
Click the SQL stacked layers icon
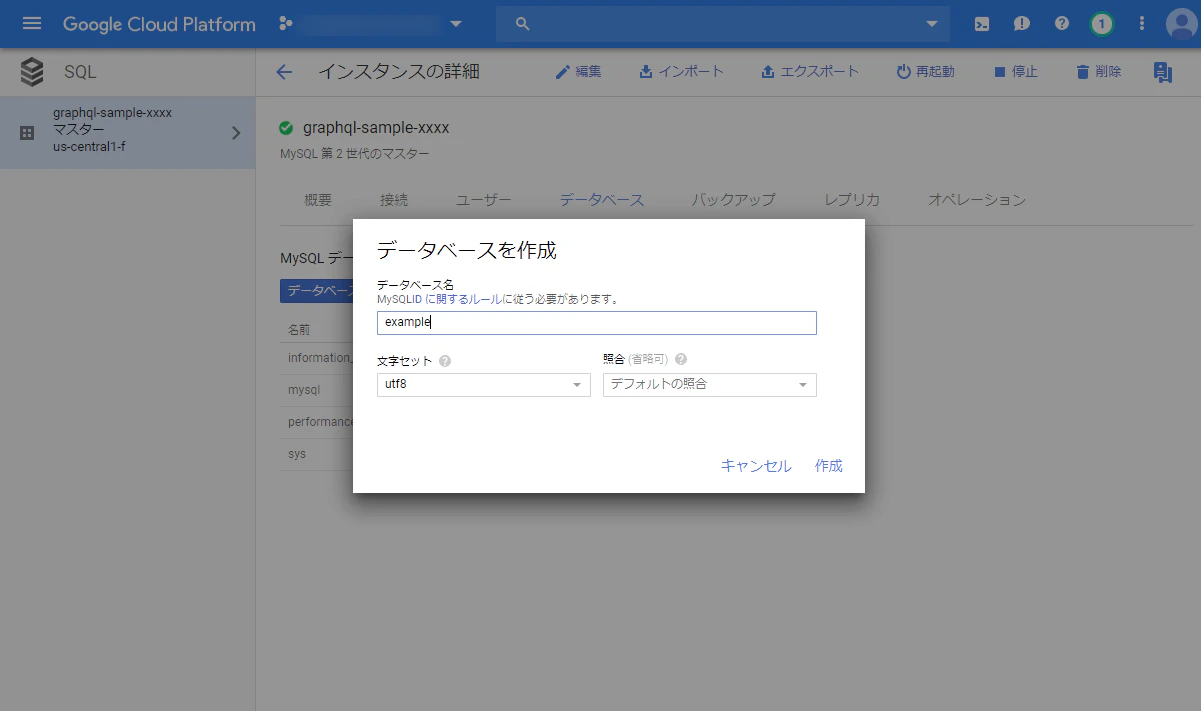(x=32, y=72)
